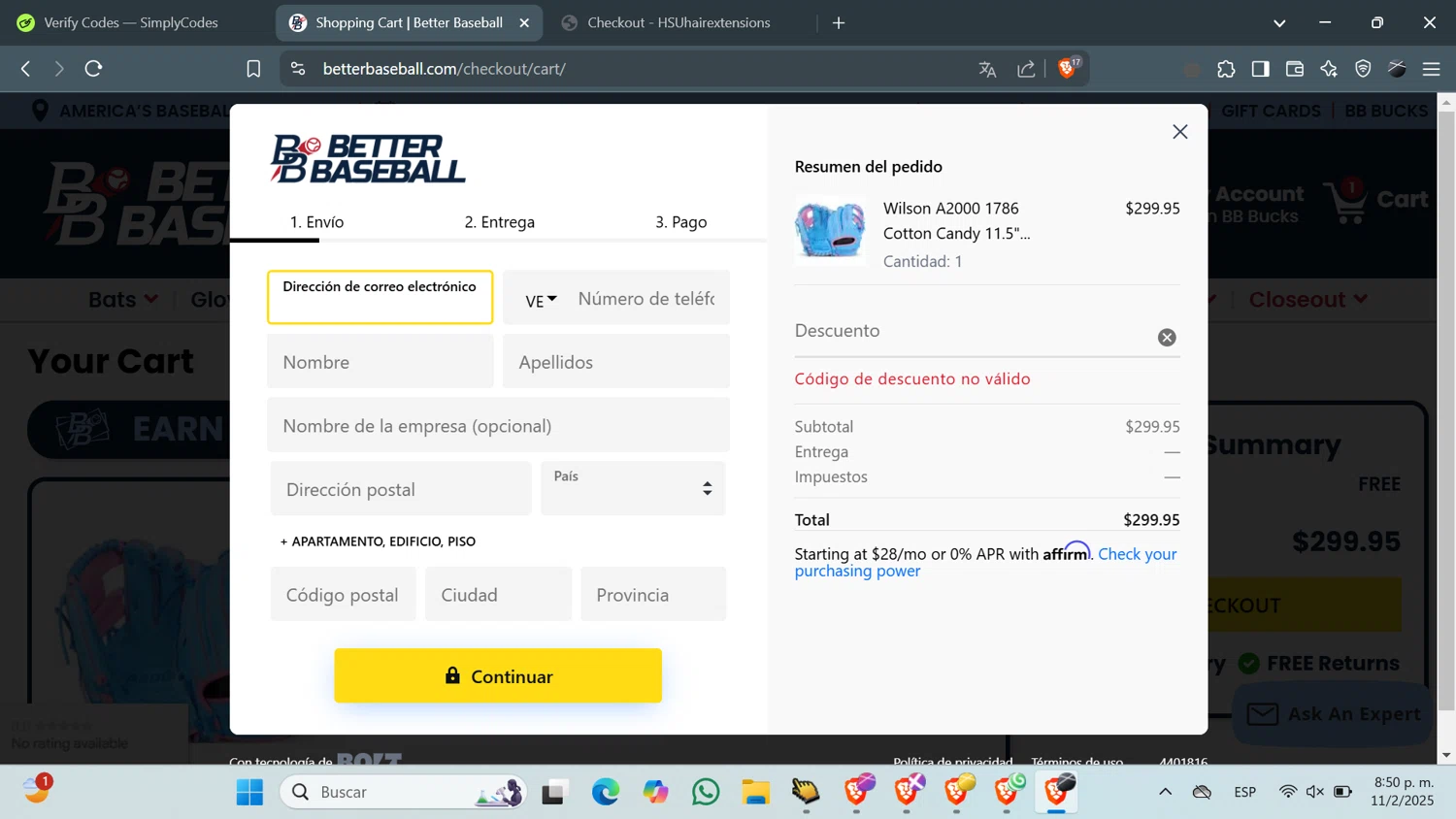Close the Shopping Cart tab
The image size is (1456, 819).
point(524,22)
